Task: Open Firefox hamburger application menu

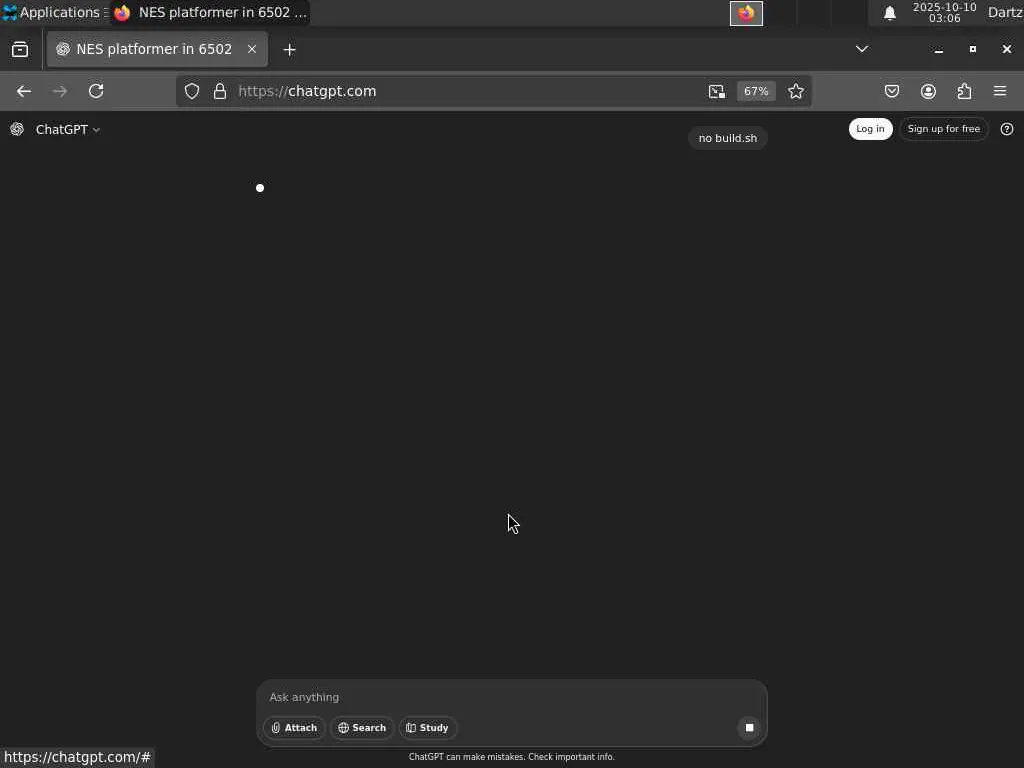Action: click(1000, 91)
